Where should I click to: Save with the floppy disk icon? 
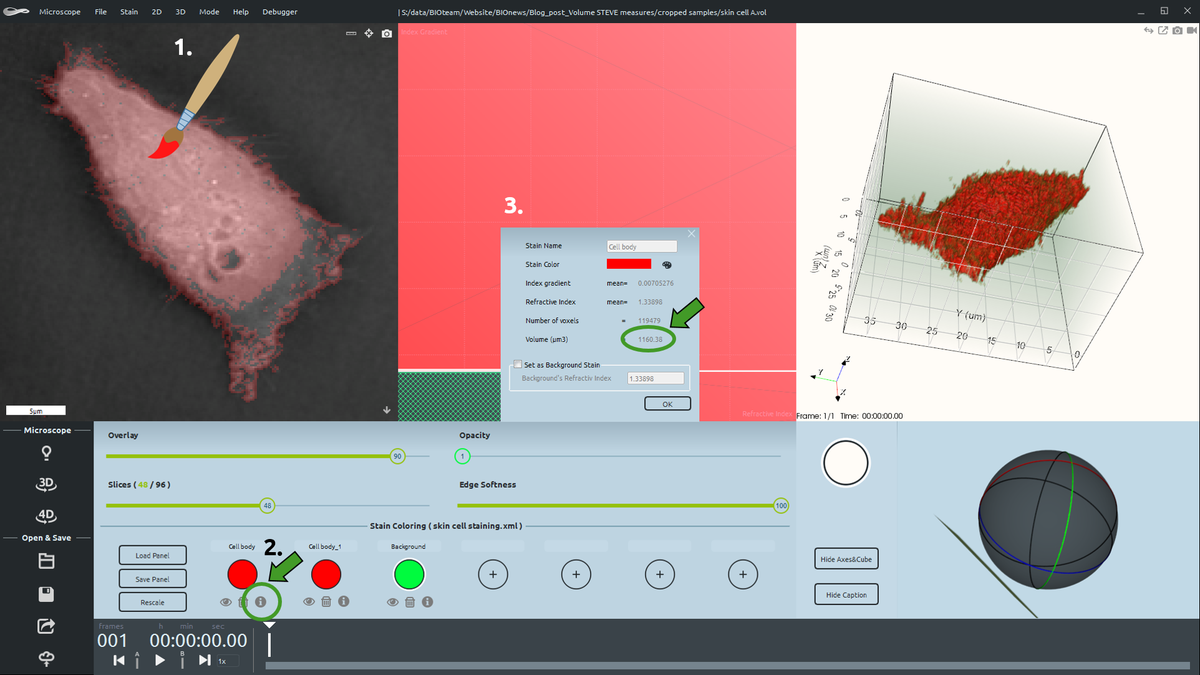(46, 594)
